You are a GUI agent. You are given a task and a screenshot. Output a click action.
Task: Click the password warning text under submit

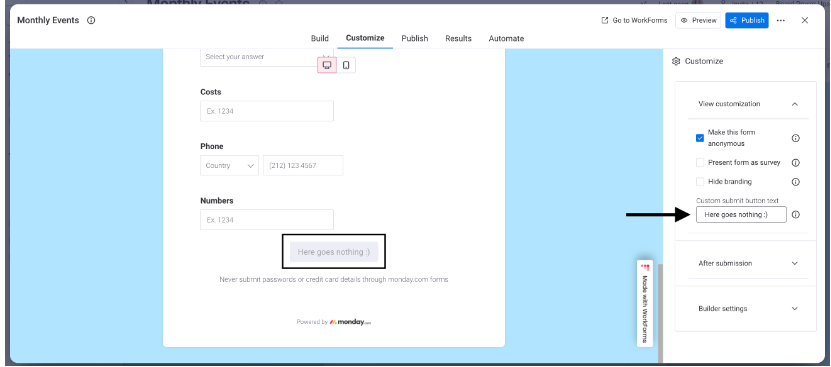pos(334,279)
